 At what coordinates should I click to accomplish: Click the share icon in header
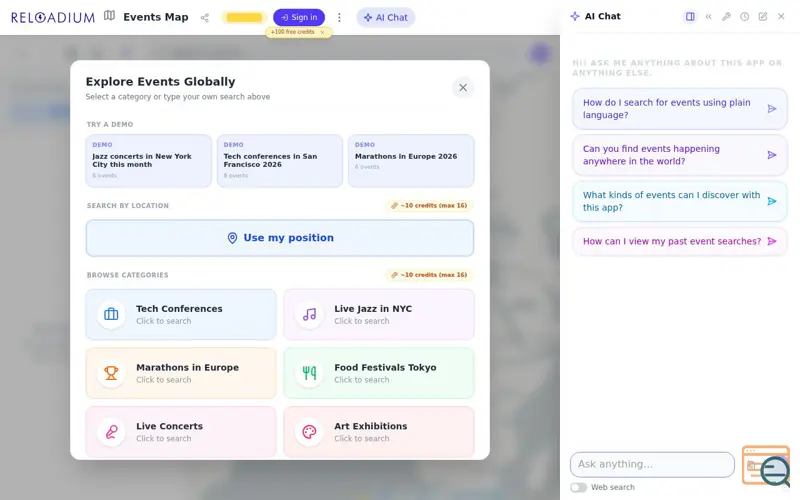coord(205,18)
